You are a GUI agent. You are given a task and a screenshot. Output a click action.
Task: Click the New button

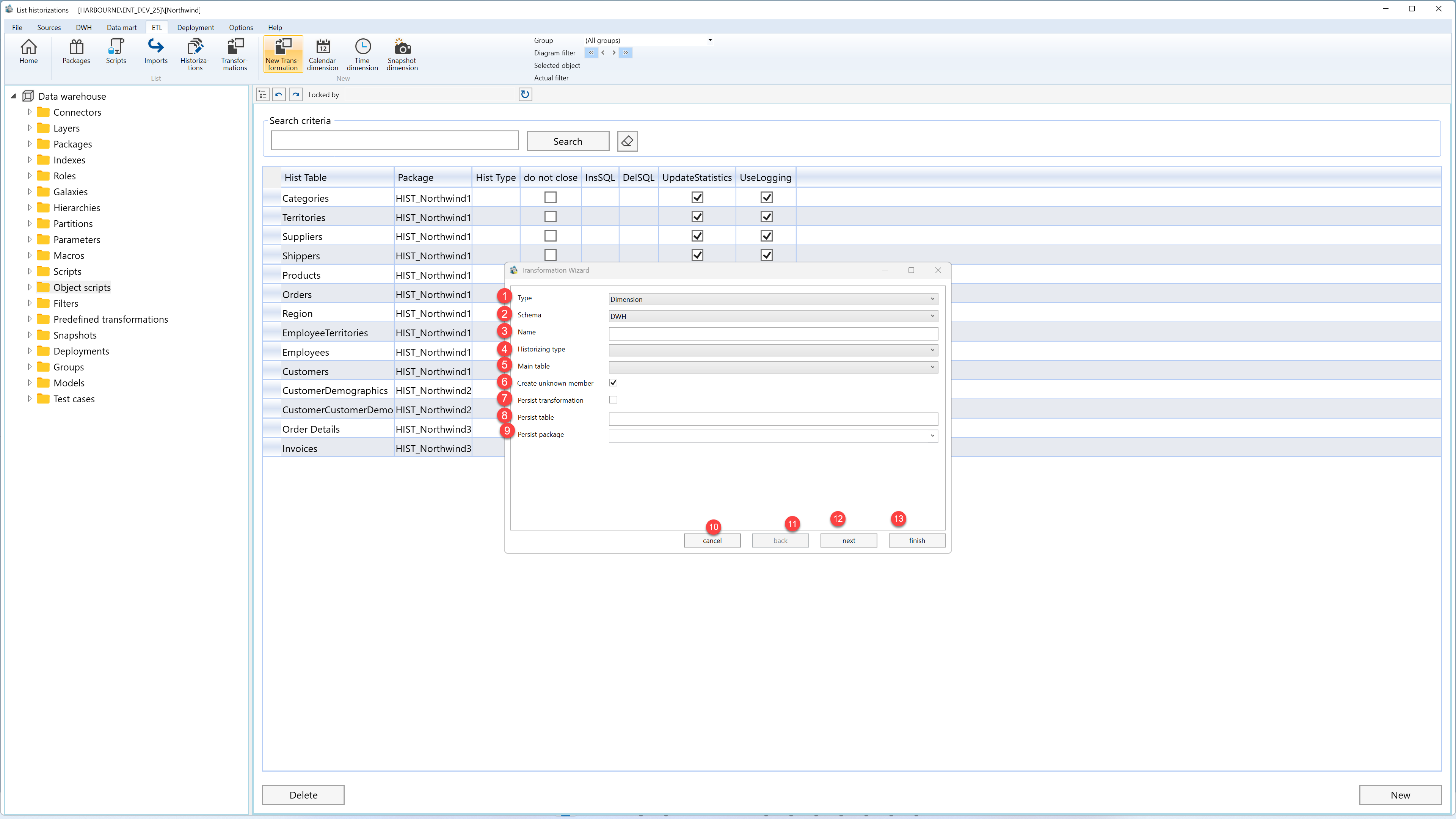tap(1400, 795)
